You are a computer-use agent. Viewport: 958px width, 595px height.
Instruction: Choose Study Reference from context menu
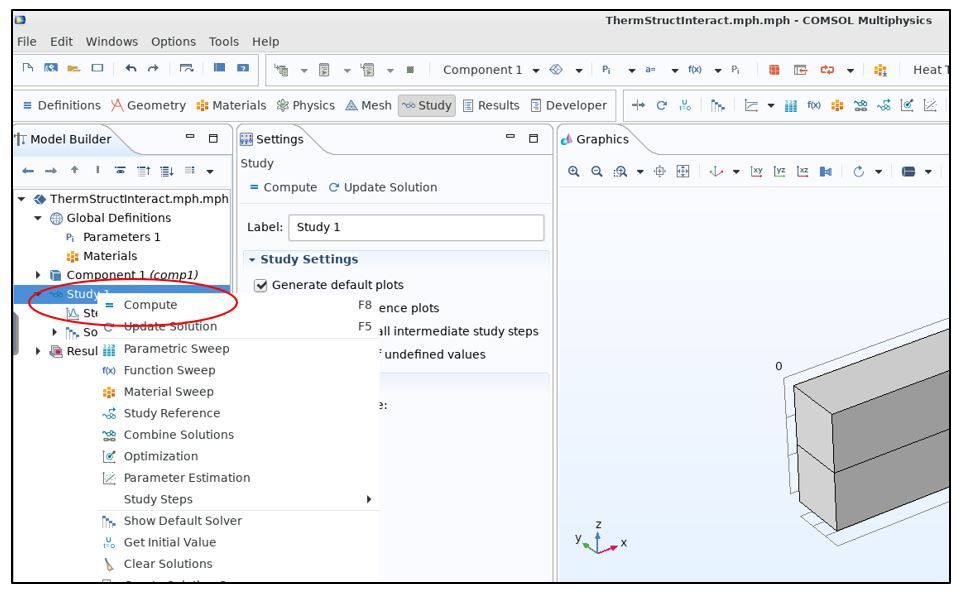tap(238, 413)
